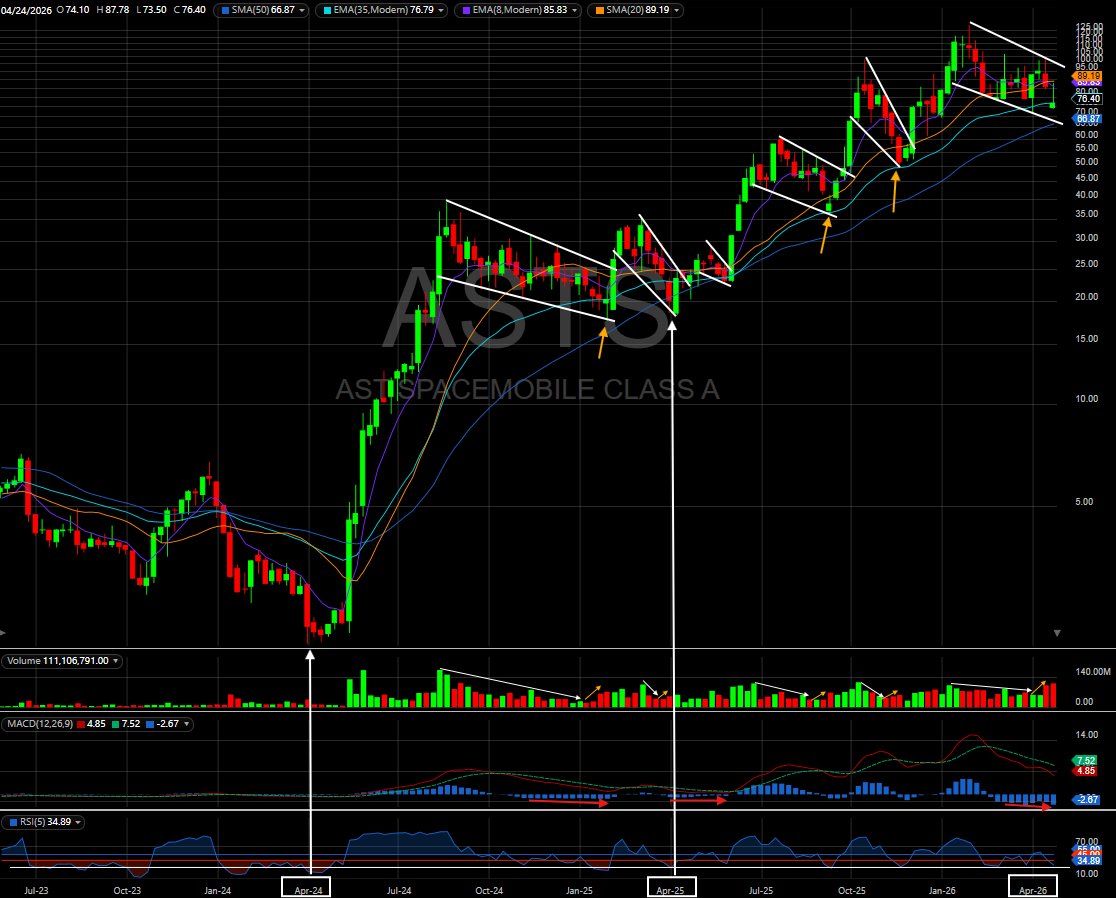Image resolution: width=1116 pixels, height=898 pixels.
Task: Click the red 4.85 MACD axis tag
Action: [1086, 771]
